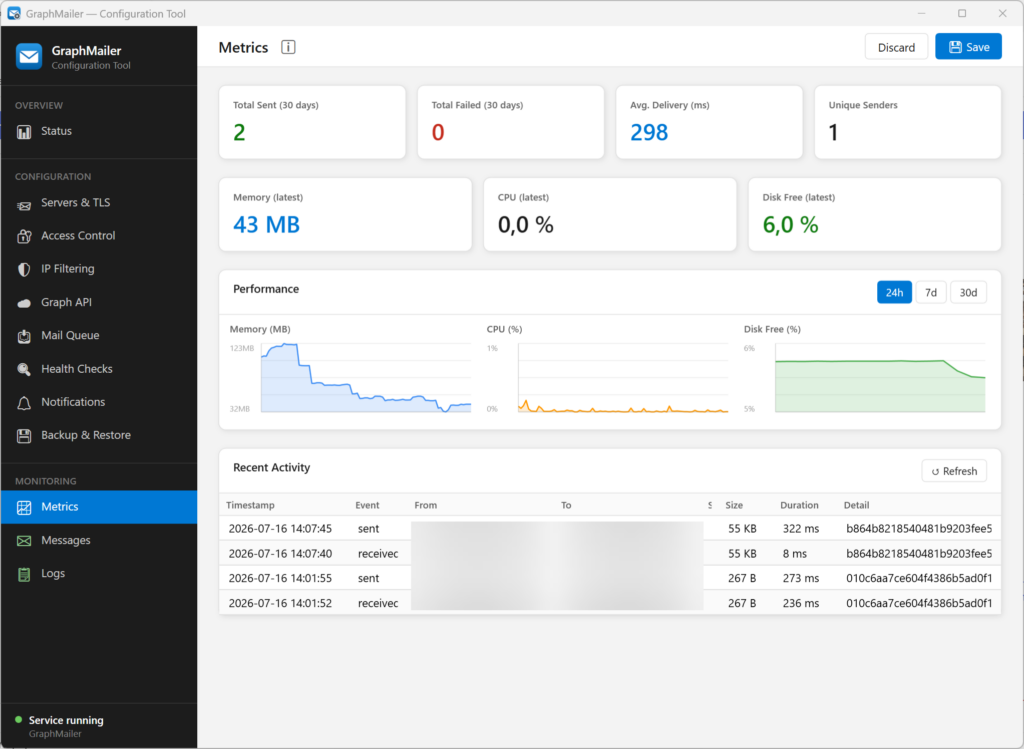Screen dimensions: 1024x749
Task: Click the GraphMailer envelope logo
Action: 29,56
